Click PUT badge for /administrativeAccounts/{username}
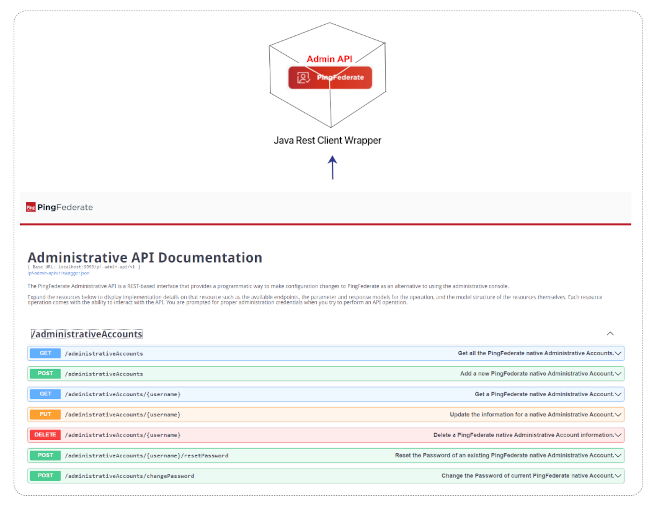 (x=45, y=415)
